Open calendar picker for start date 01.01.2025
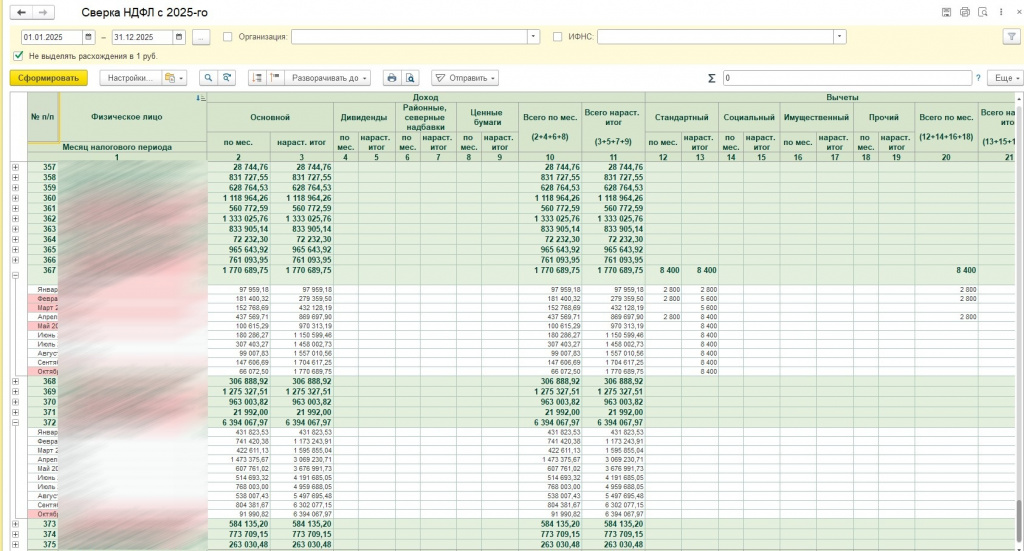Image resolution: width=1024 pixels, height=551 pixels. 89,37
